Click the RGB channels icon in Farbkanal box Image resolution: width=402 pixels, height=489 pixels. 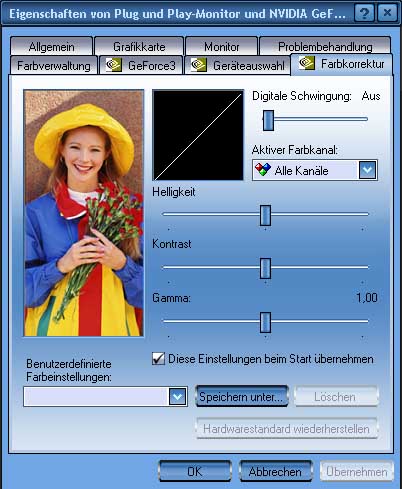click(x=263, y=170)
